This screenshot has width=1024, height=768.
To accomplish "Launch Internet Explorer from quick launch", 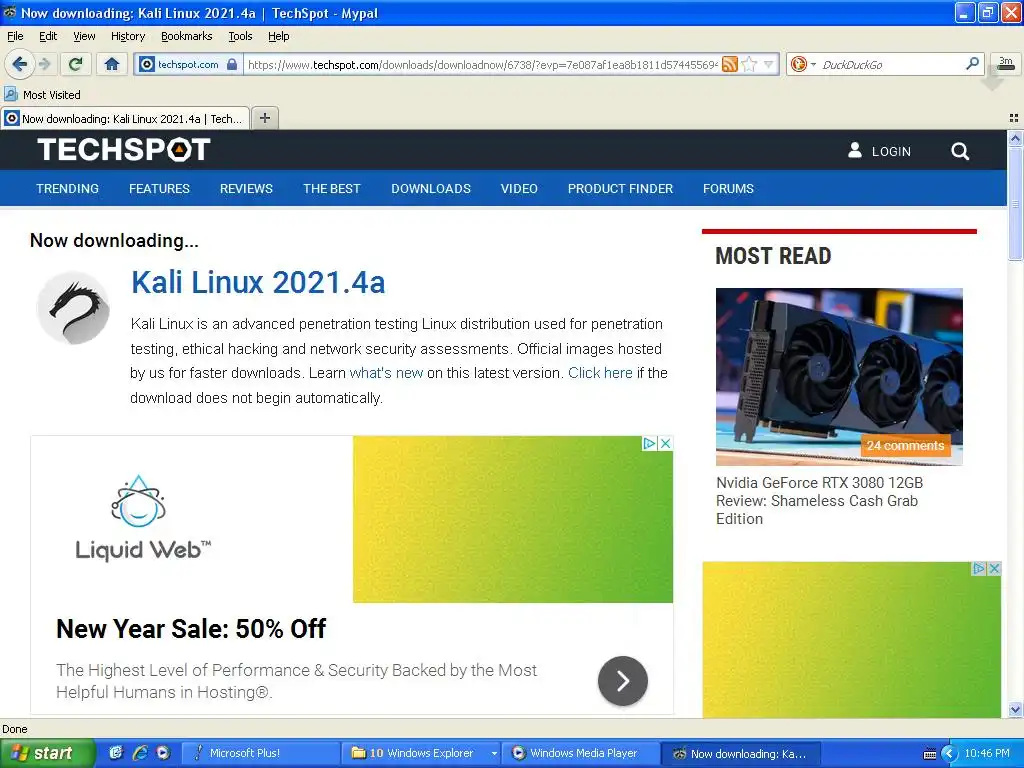I will [140, 753].
